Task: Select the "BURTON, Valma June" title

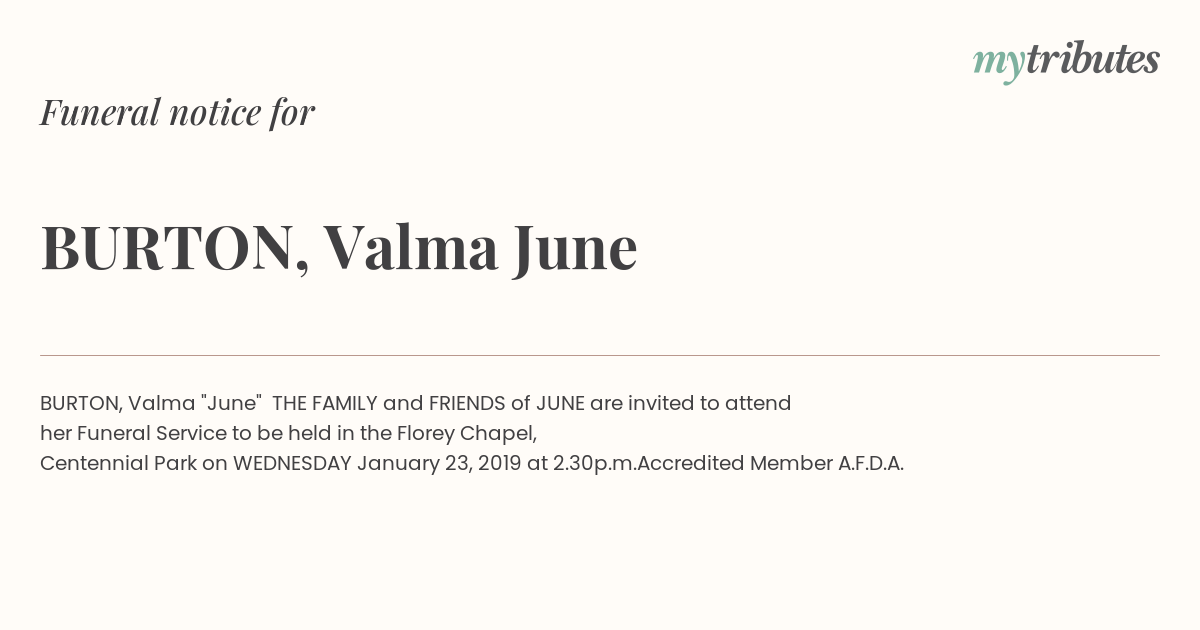Action: click(338, 248)
